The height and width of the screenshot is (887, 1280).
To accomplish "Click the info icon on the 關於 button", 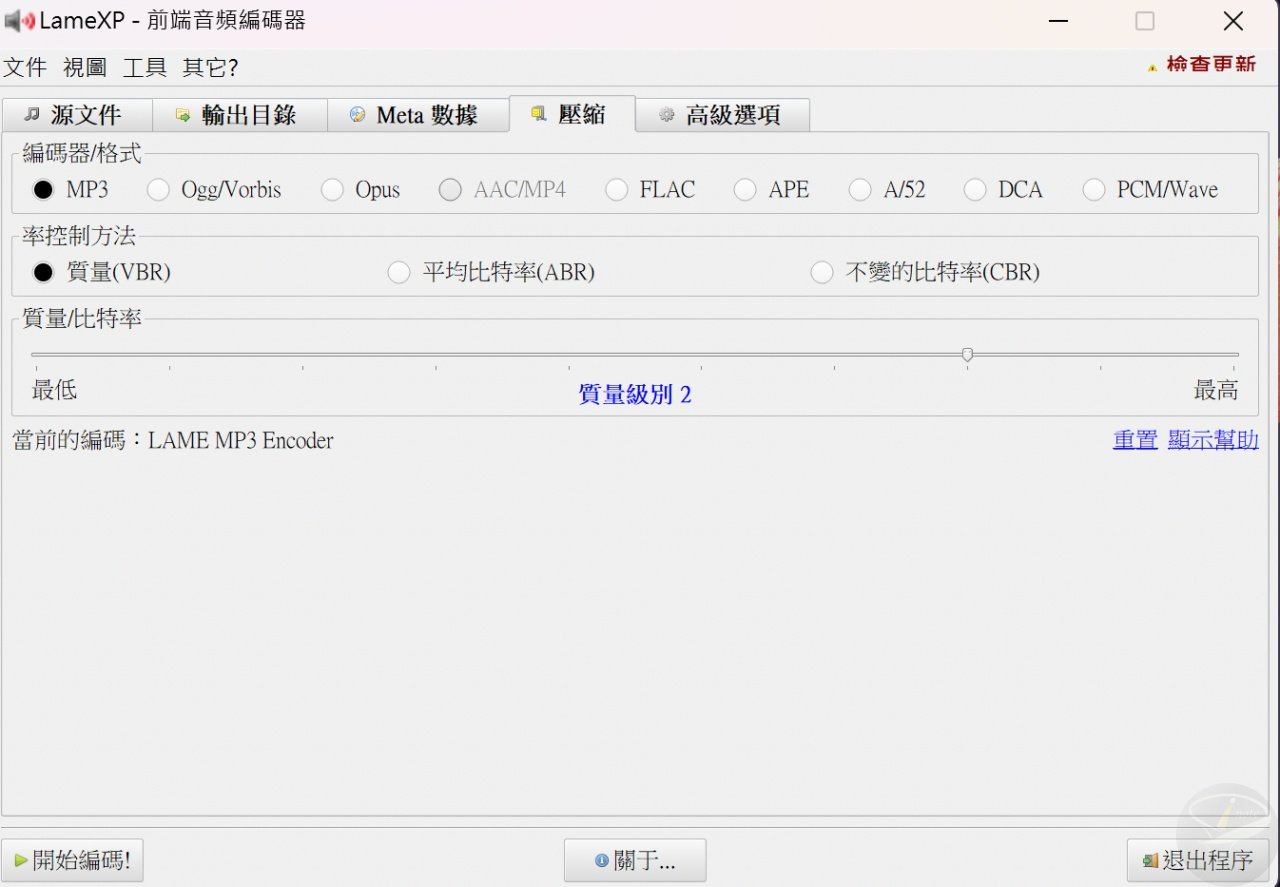I will click(x=600, y=860).
